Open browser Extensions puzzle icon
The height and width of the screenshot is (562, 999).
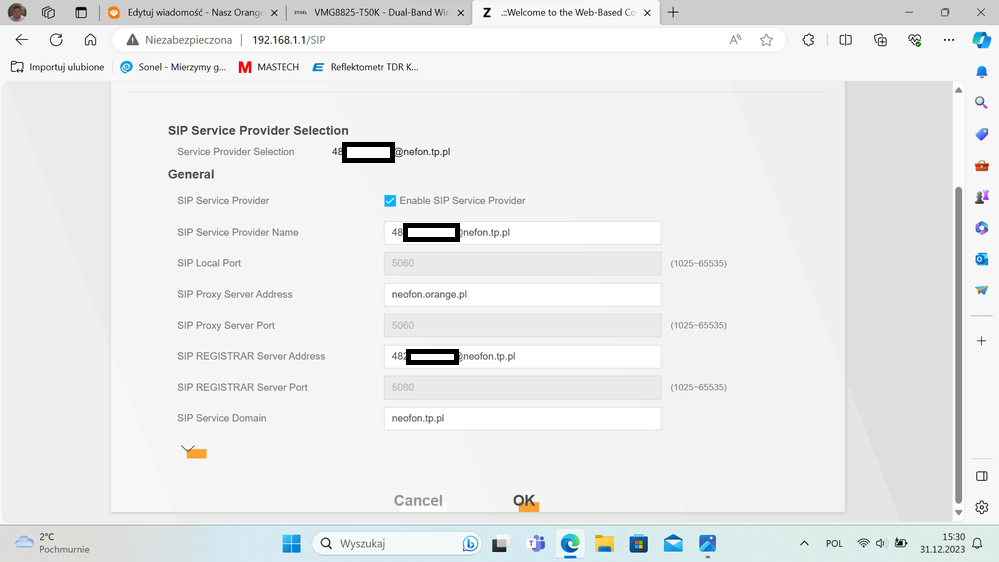point(809,40)
